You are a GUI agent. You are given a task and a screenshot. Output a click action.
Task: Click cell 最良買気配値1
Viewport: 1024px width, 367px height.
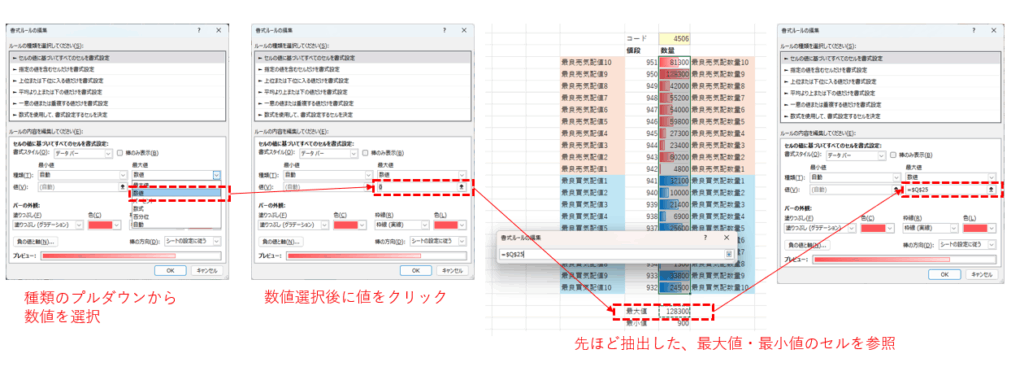[x=592, y=180]
